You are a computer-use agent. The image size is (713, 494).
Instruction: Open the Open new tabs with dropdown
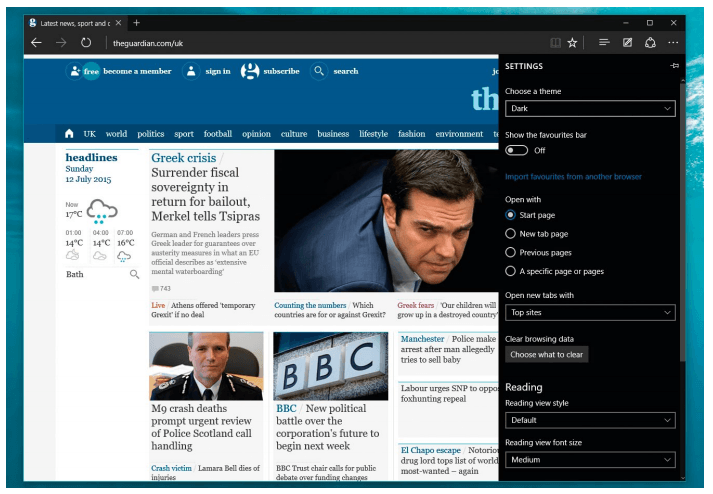click(x=590, y=313)
